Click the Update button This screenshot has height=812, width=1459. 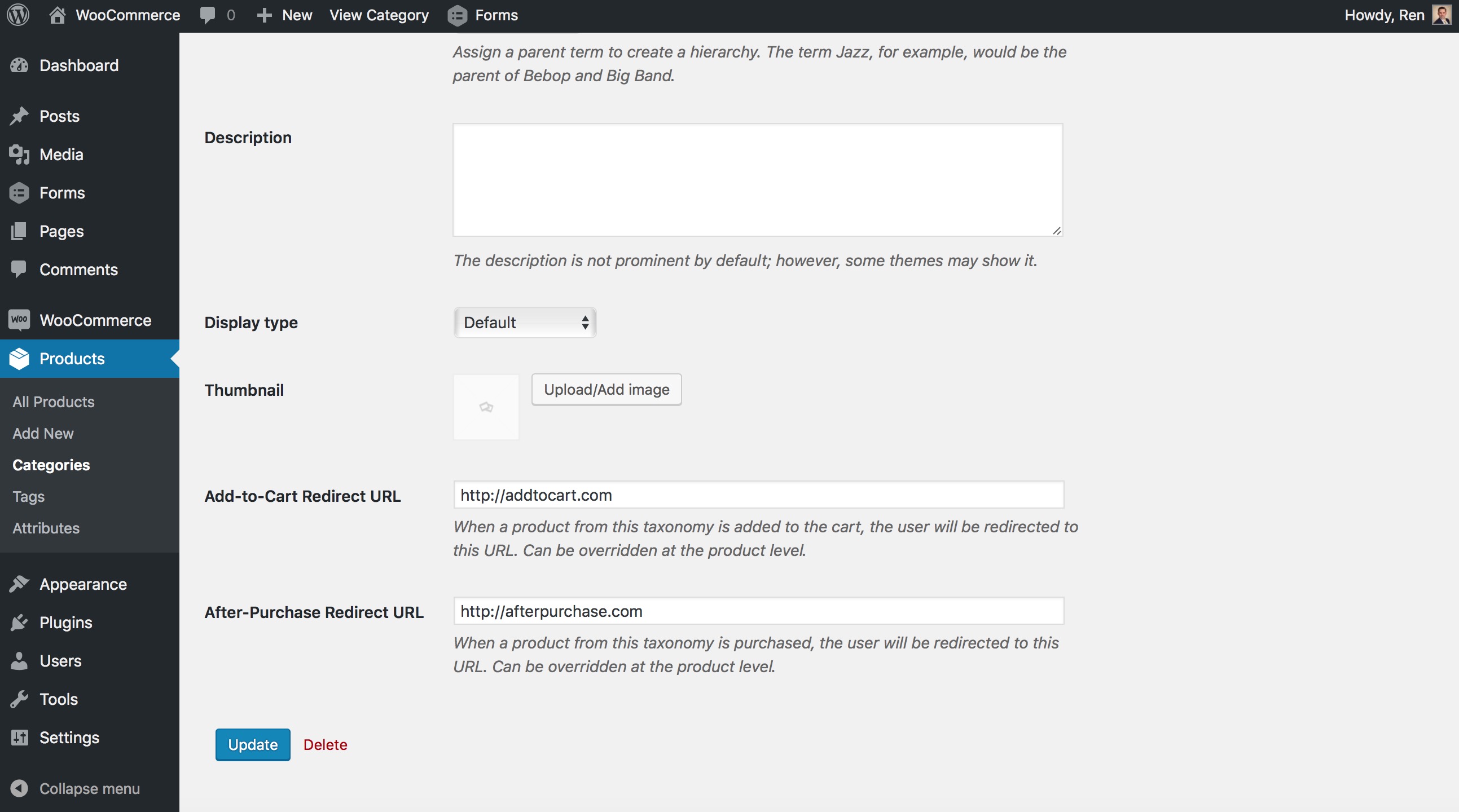pos(253,745)
